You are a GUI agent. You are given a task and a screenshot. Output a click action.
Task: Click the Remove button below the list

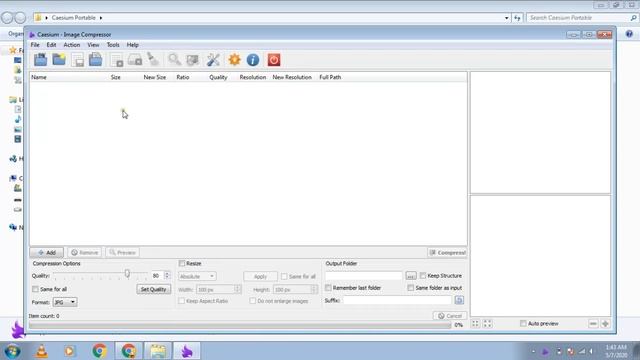coord(85,253)
